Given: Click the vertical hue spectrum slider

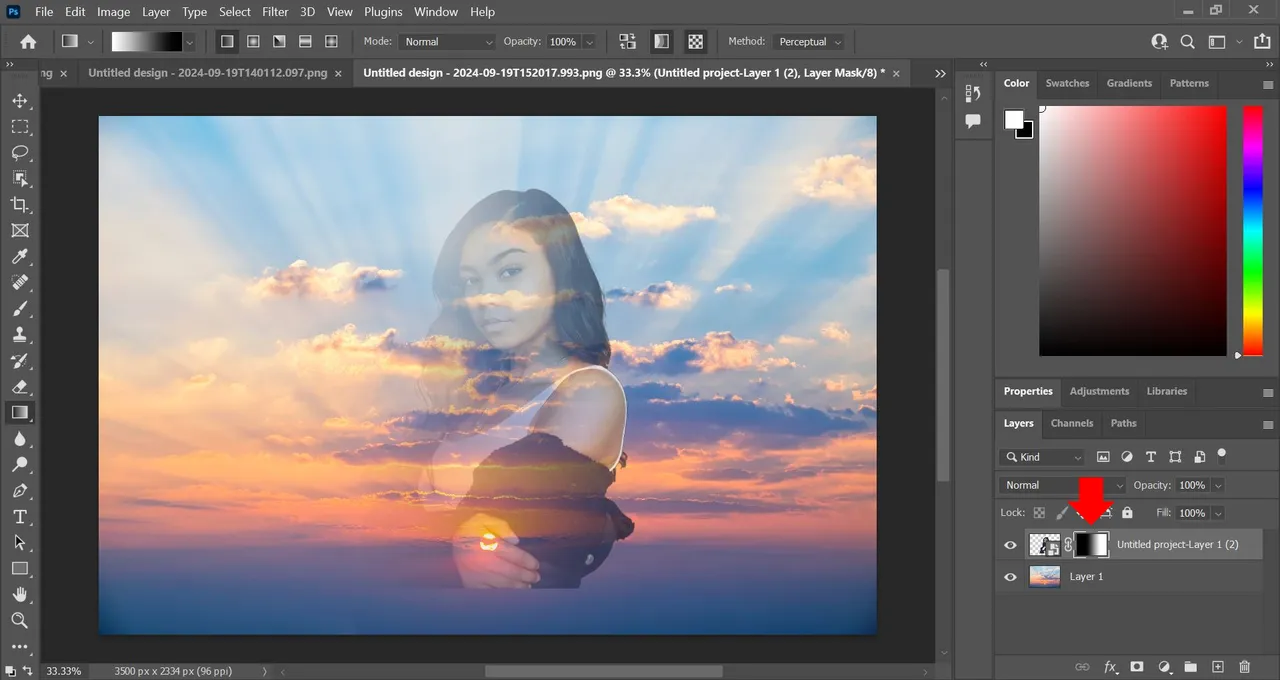Looking at the screenshot, I should coord(1252,230).
